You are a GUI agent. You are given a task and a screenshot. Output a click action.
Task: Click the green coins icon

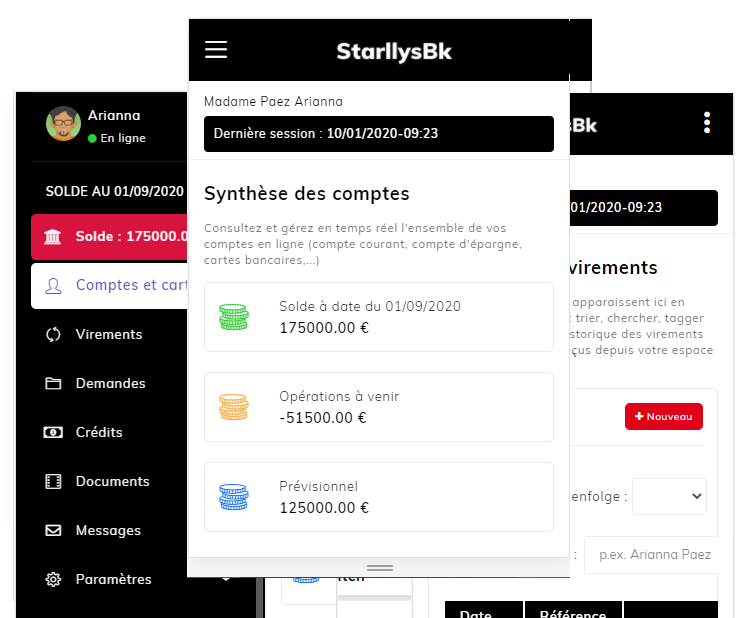pos(234,317)
